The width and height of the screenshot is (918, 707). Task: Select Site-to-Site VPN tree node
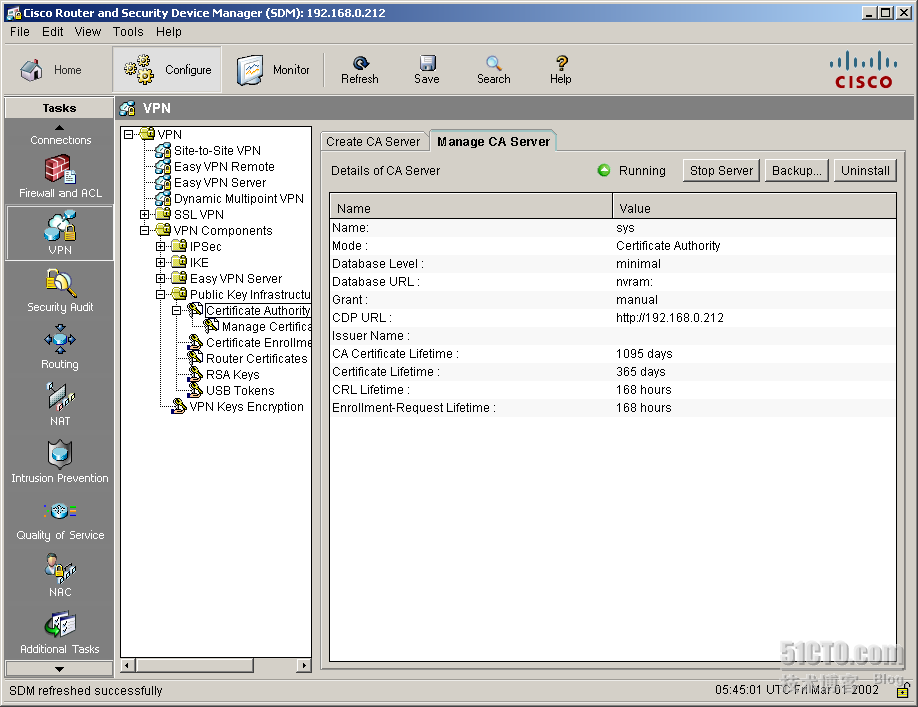point(217,150)
